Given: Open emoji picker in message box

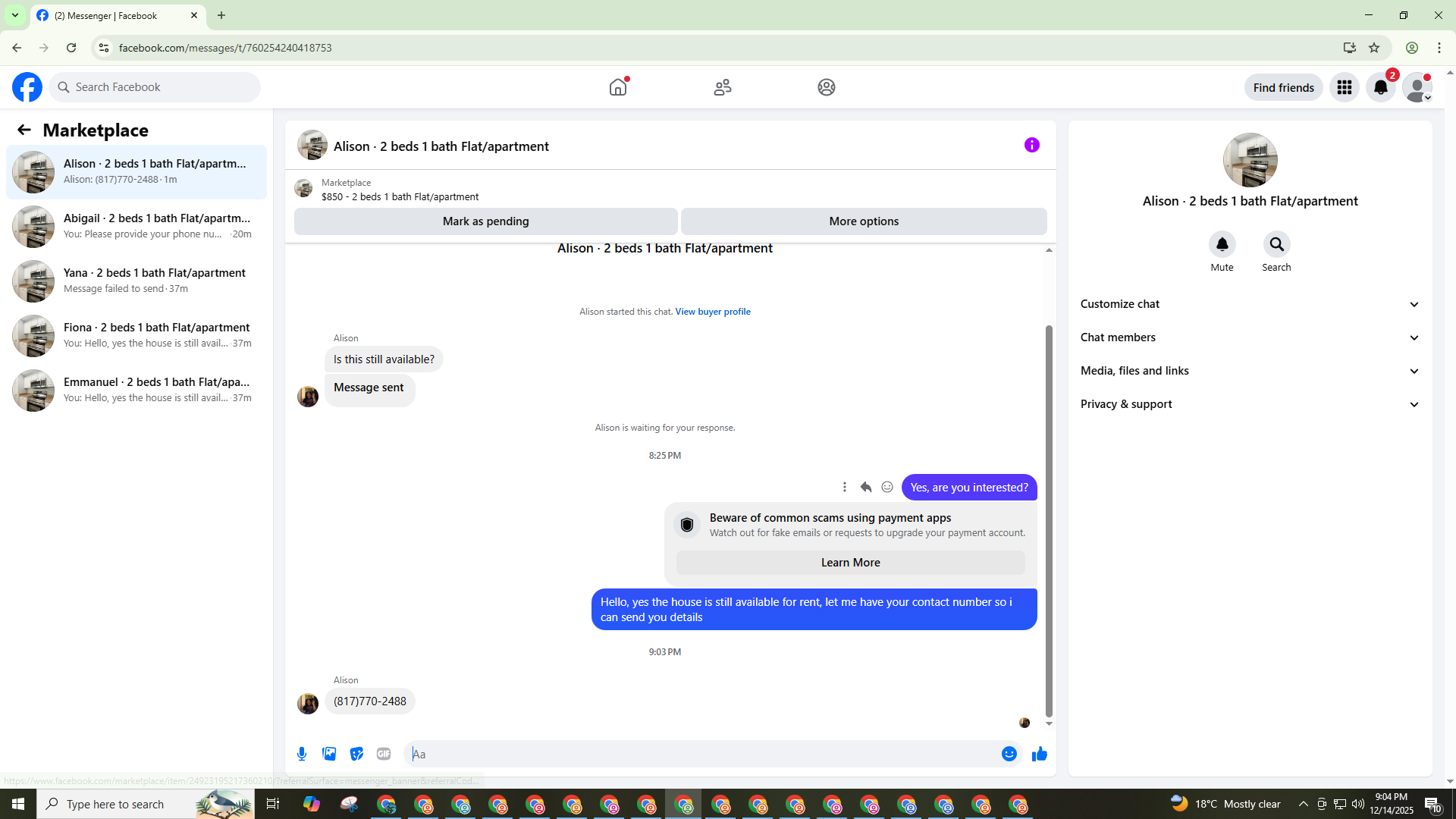Looking at the screenshot, I should click(x=1009, y=754).
